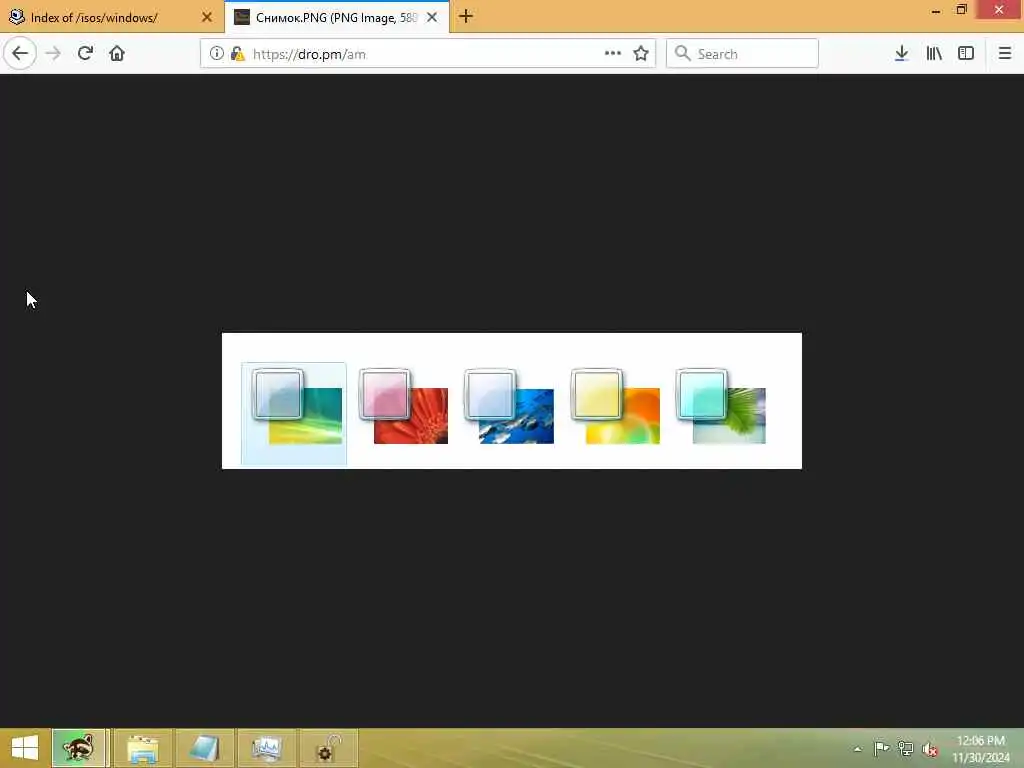The image size is (1024, 768).
Task: Open File Explorer from the taskbar
Action: coord(143,748)
